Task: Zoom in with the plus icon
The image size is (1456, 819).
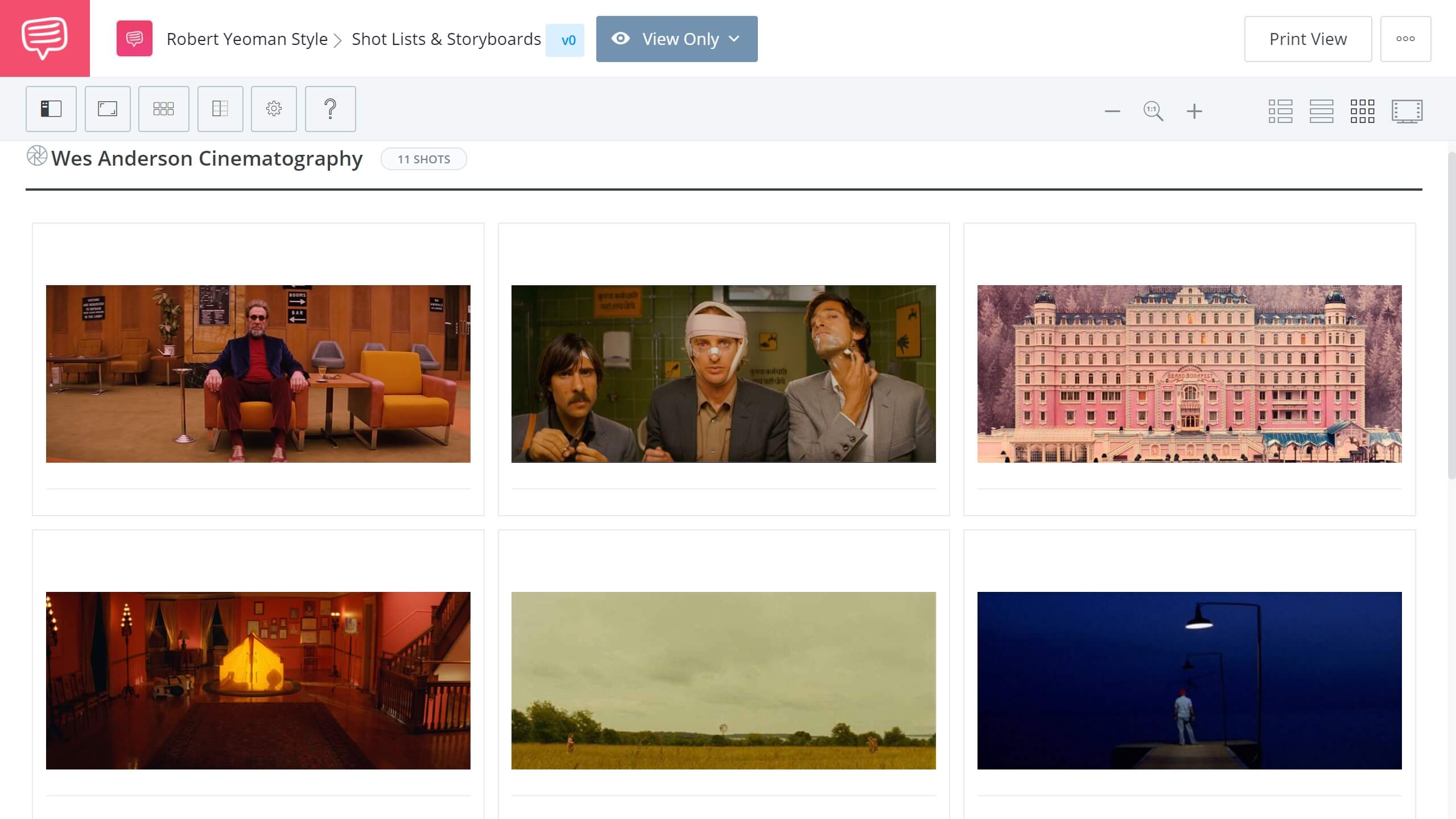Action: coord(1194,111)
